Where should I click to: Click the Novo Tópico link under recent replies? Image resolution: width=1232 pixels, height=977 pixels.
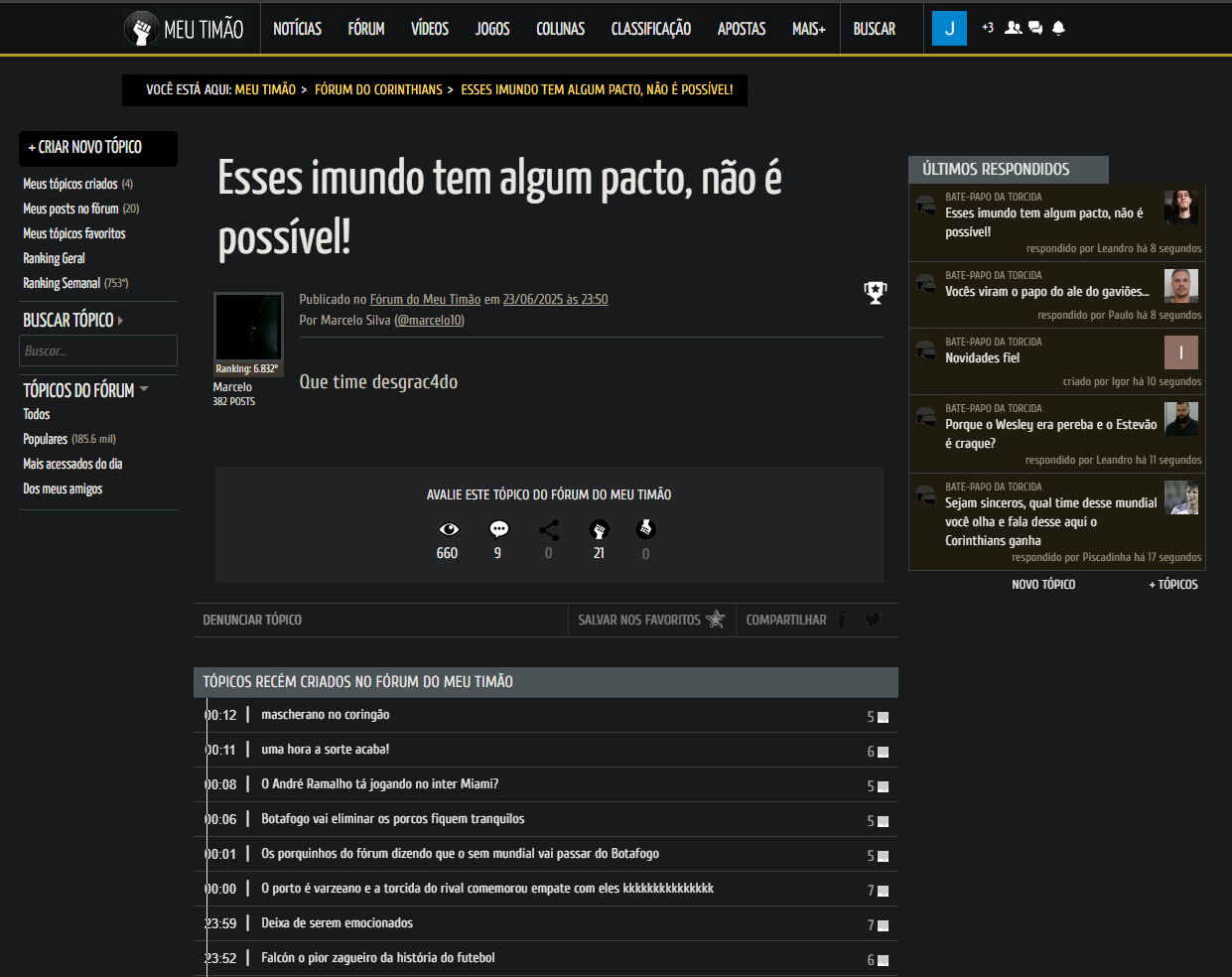[1043, 584]
